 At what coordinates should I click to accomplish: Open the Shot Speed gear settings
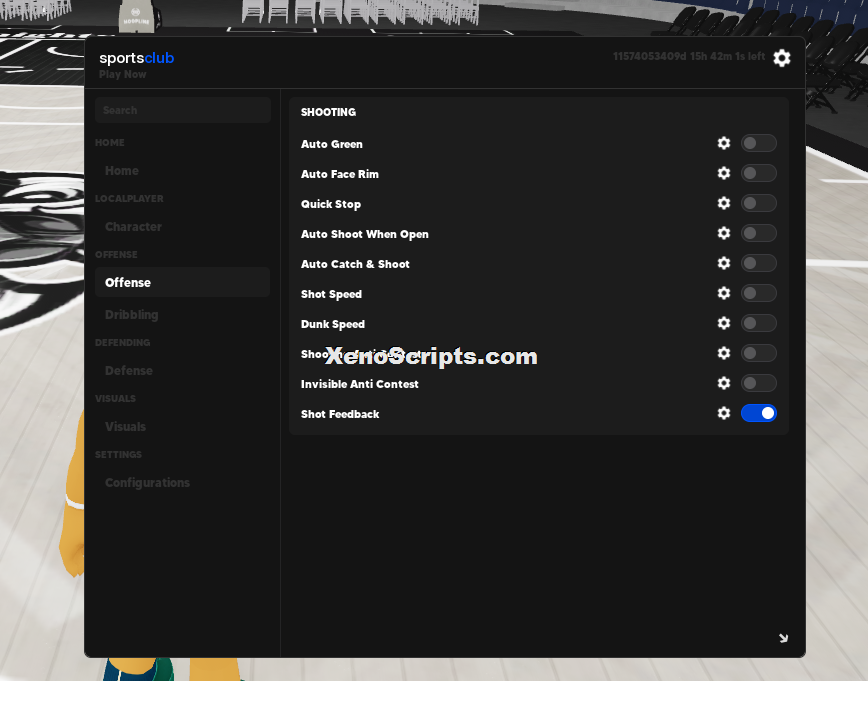pyautogui.click(x=724, y=293)
